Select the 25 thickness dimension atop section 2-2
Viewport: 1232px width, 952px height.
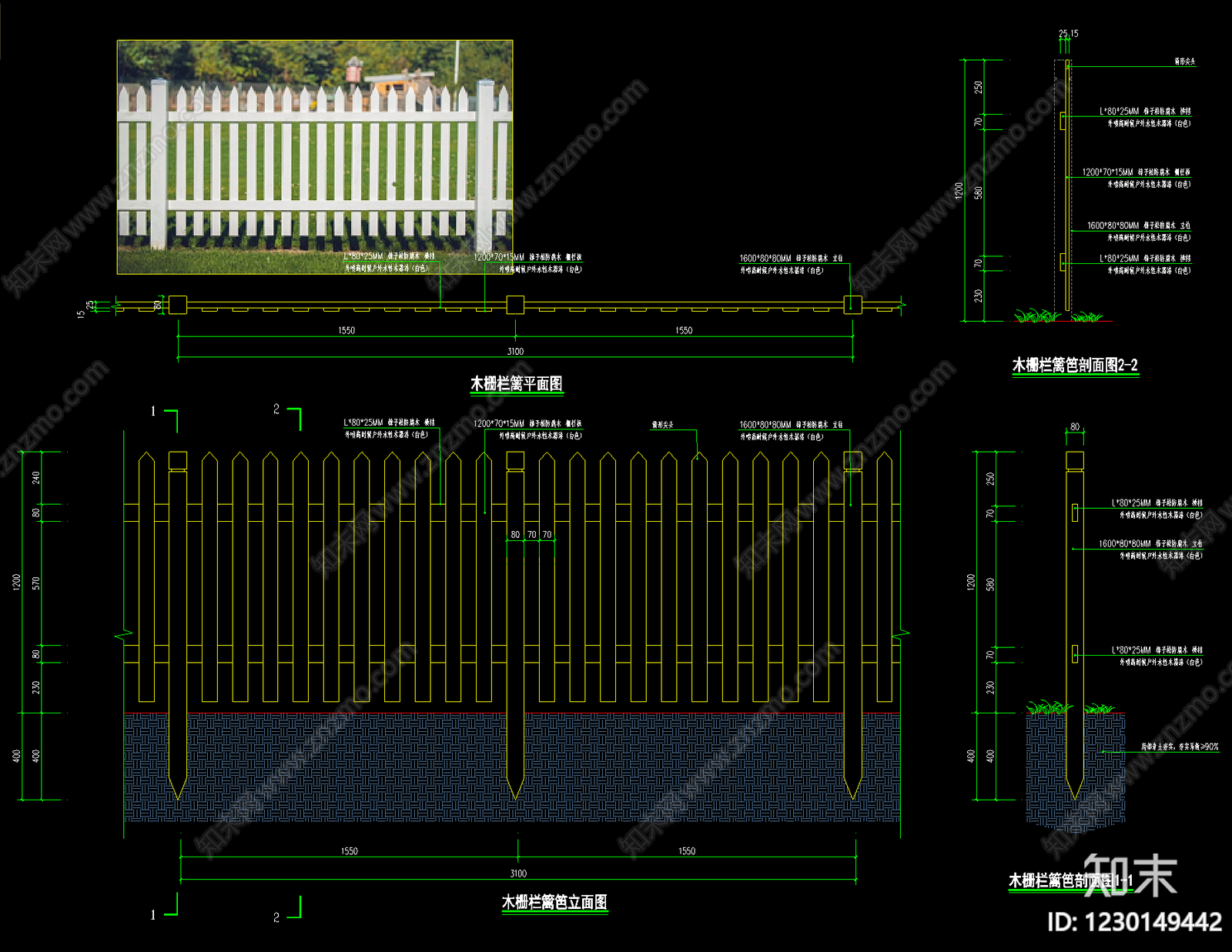(1063, 33)
